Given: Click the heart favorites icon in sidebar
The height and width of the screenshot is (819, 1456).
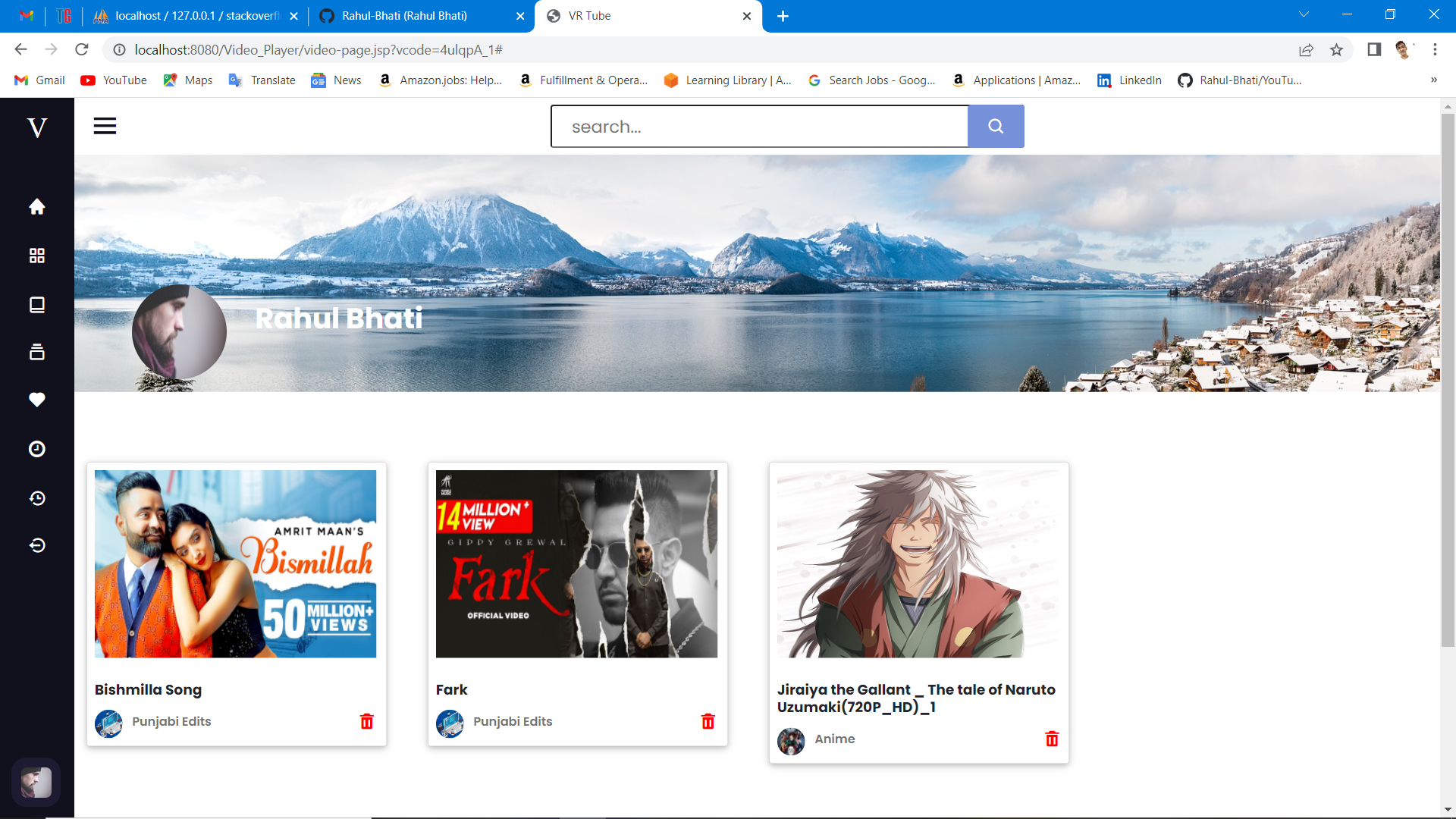Looking at the screenshot, I should coord(36,400).
